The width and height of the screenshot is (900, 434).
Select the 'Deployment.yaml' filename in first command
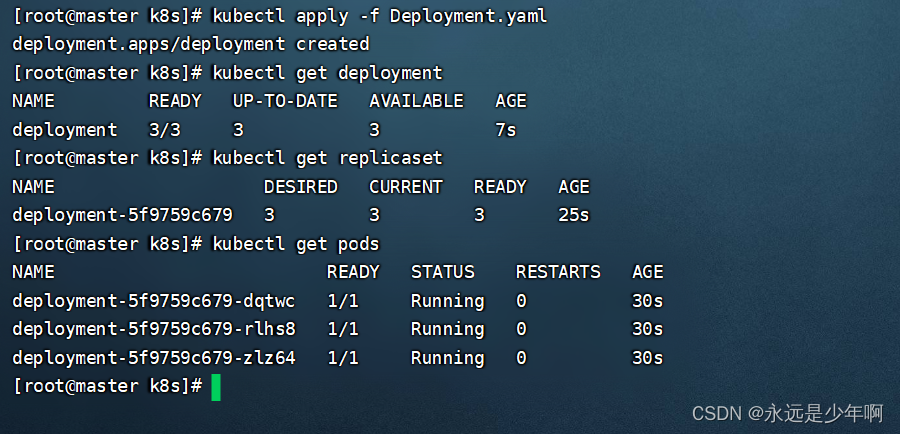(468, 16)
